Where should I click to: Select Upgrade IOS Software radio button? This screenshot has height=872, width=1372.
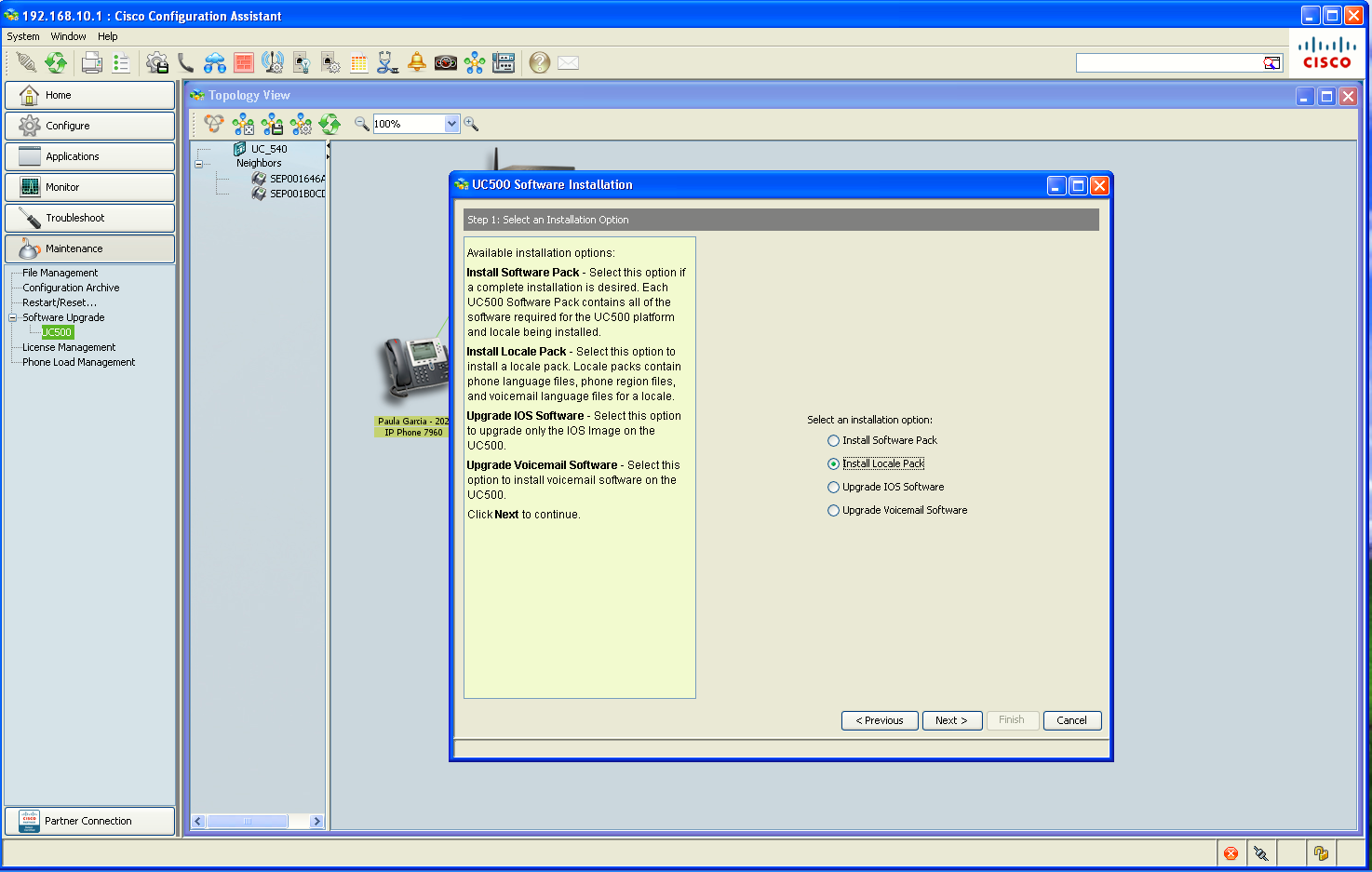pos(833,488)
